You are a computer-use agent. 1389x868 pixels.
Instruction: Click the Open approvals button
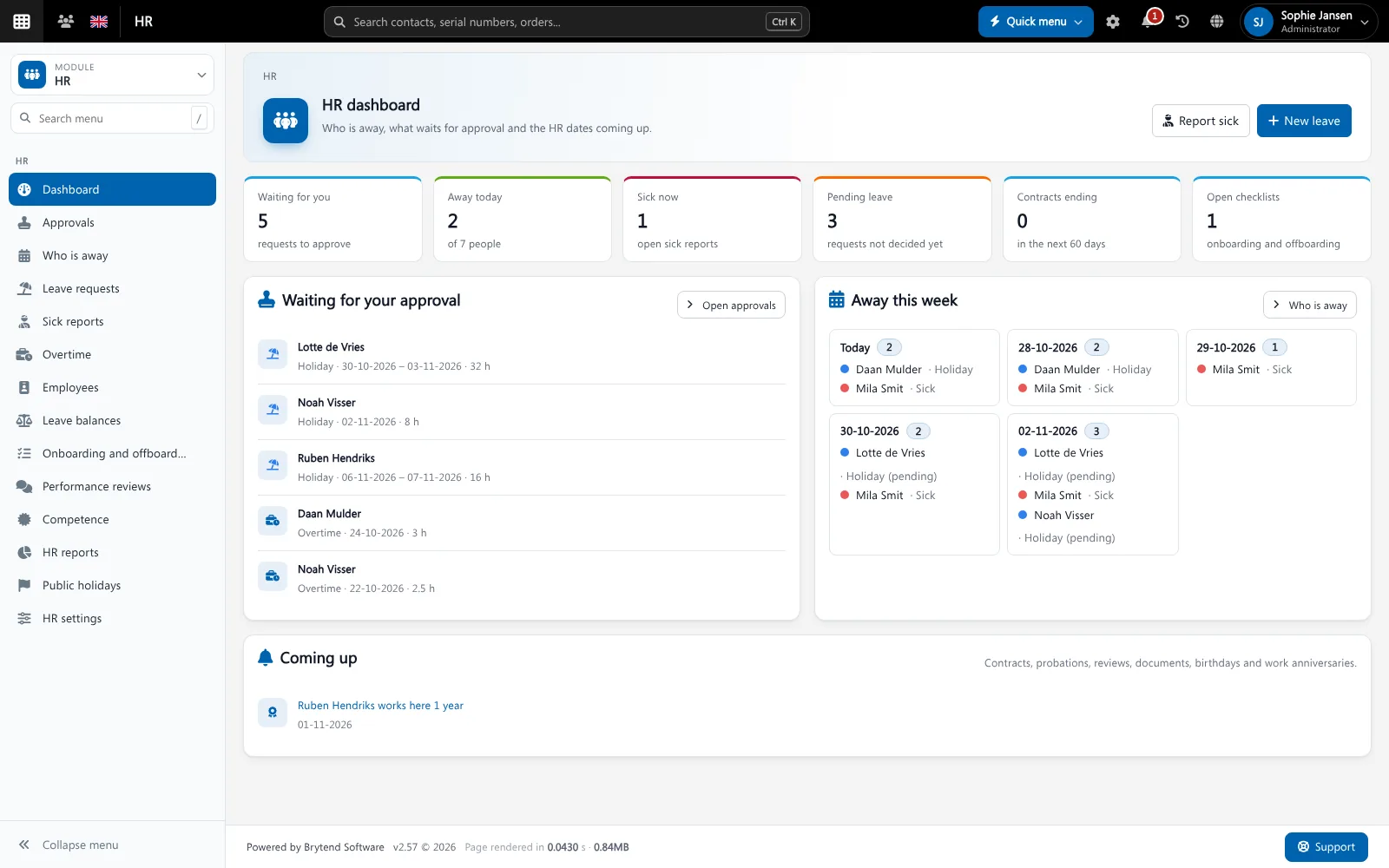[x=731, y=305]
